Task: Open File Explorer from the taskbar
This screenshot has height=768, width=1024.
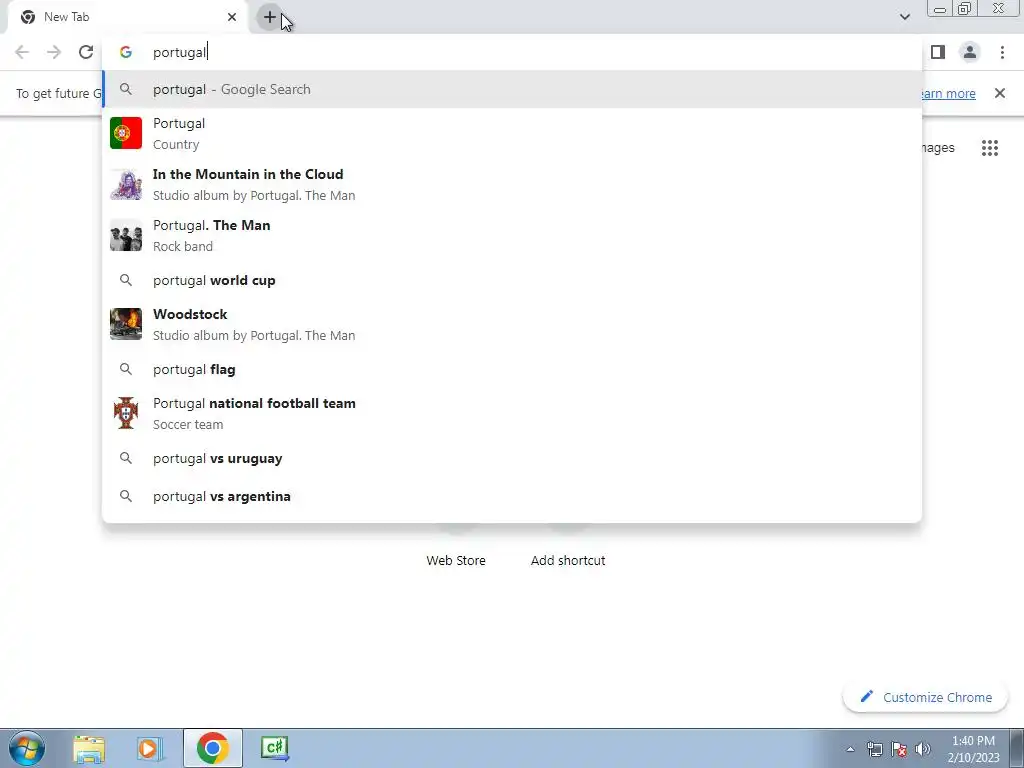Action: (89, 748)
